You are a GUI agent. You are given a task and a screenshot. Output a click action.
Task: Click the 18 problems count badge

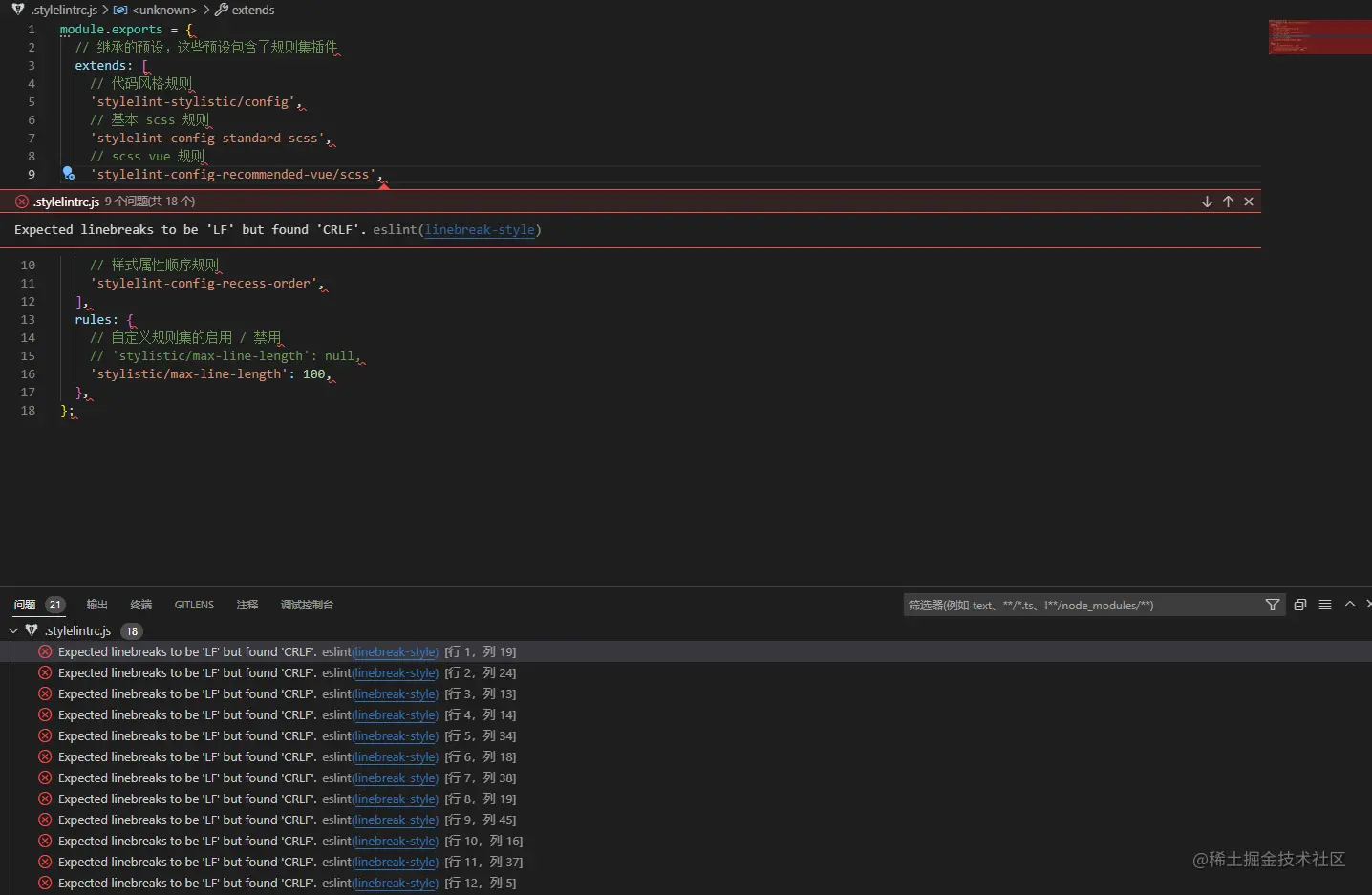[132, 631]
